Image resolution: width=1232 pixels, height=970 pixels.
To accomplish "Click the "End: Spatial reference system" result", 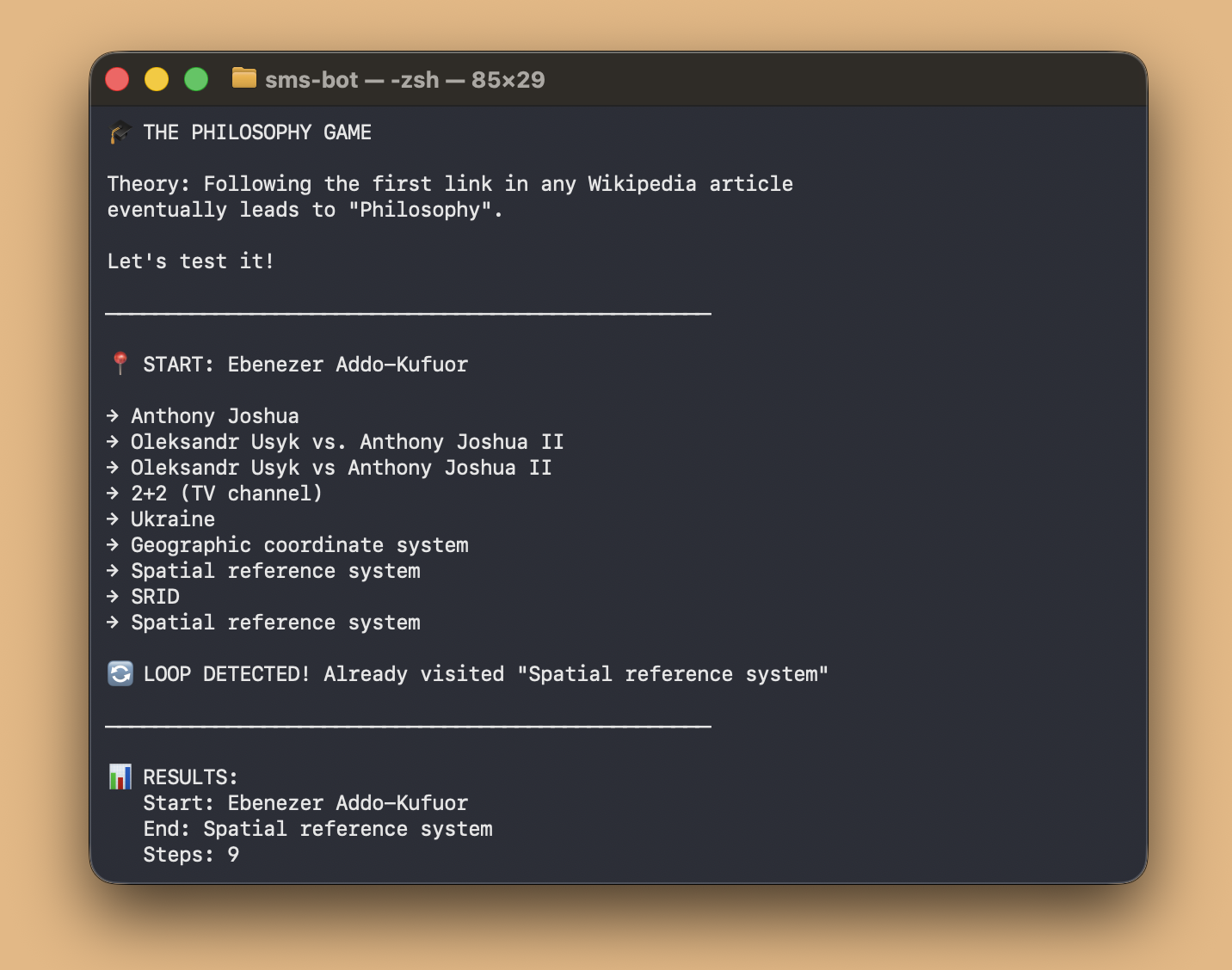I will coord(317,829).
